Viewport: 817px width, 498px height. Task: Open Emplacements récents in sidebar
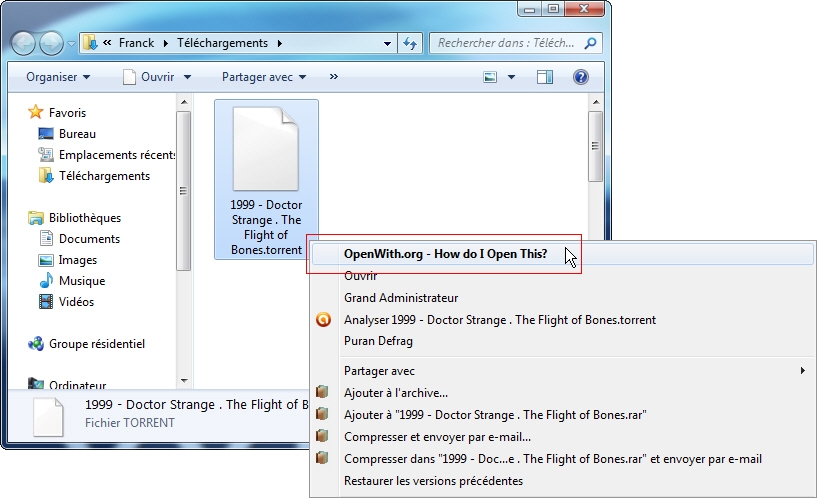pyautogui.click(x=117, y=155)
